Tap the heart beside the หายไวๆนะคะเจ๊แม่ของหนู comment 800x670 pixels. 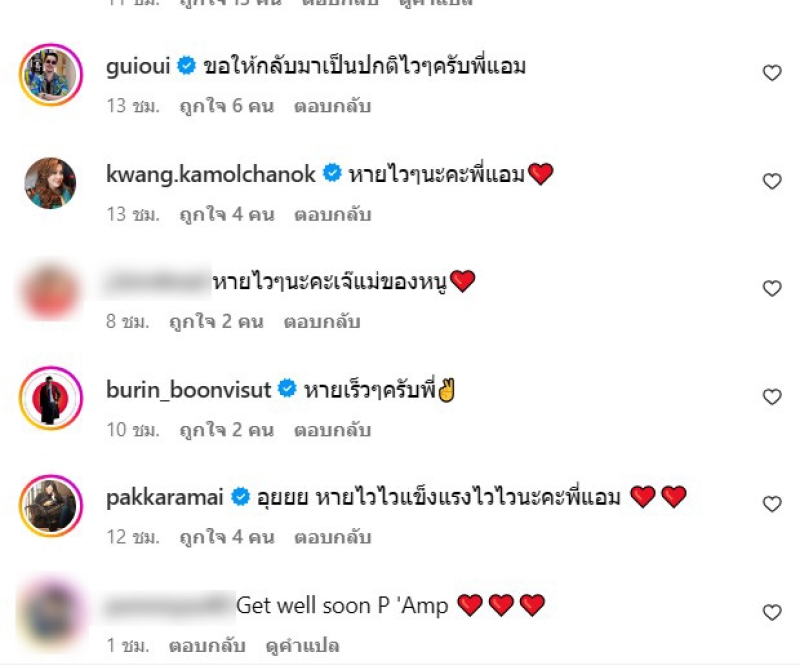pyautogui.click(x=772, y=289)
